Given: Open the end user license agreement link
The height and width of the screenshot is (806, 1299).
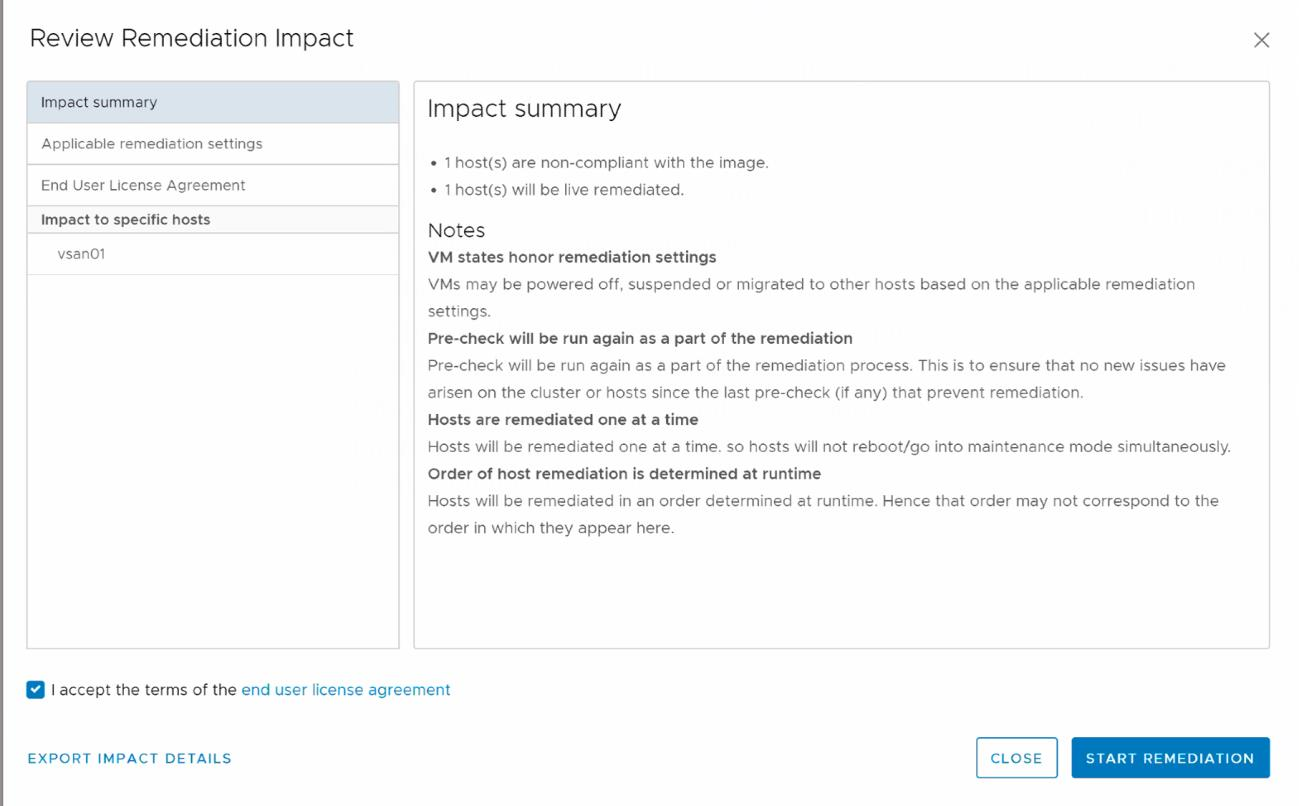Looking at the screenshot, I should (x=346, y=690).
